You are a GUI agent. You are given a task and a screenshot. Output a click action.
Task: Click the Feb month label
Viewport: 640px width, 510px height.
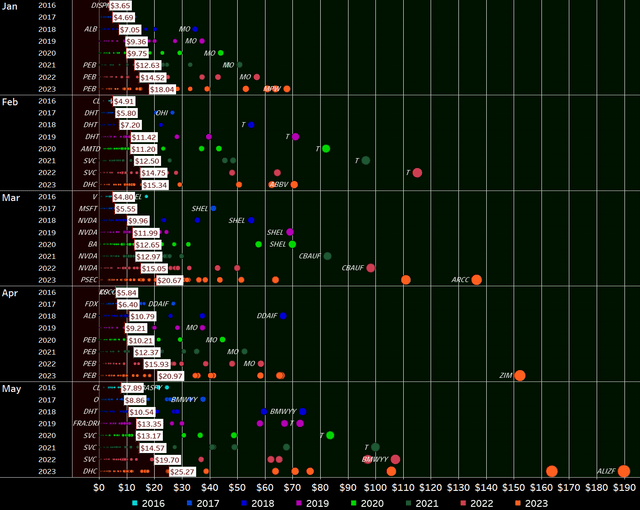10,102
